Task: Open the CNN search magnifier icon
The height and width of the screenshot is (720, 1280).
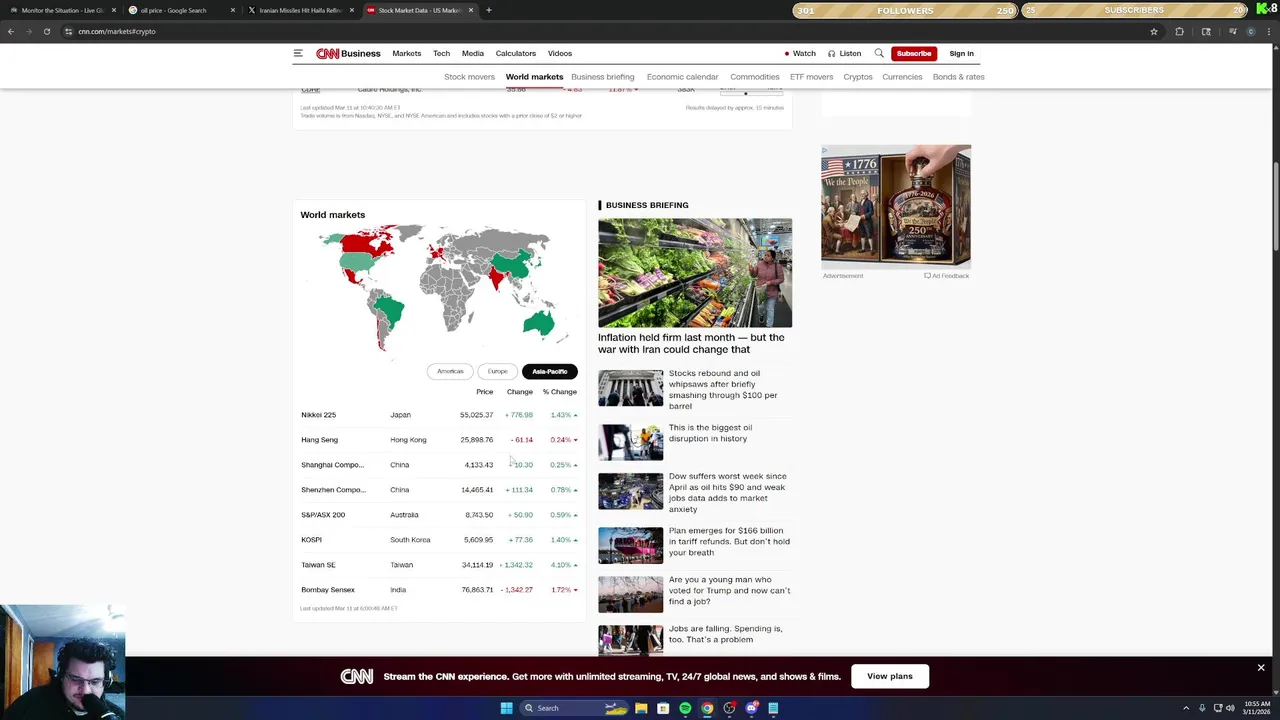Action: click(x=879, y=53)
